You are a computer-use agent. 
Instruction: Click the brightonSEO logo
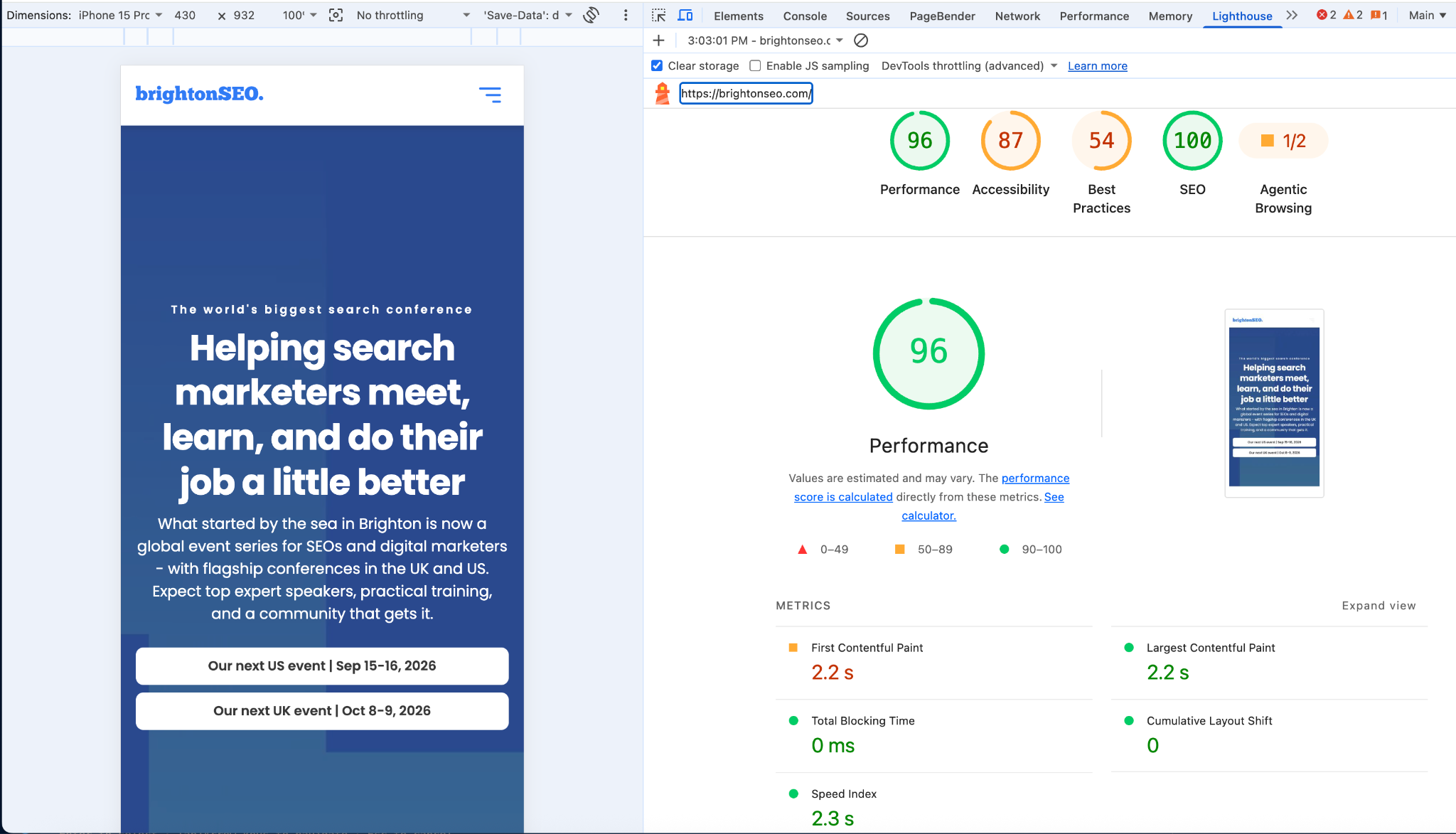[x=200, y=94]
